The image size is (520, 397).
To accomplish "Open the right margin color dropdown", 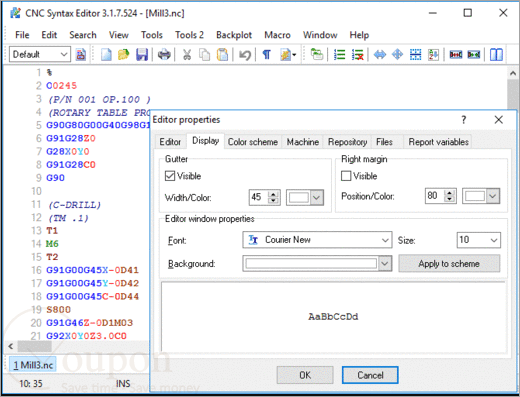I will [x=493, y=196].
